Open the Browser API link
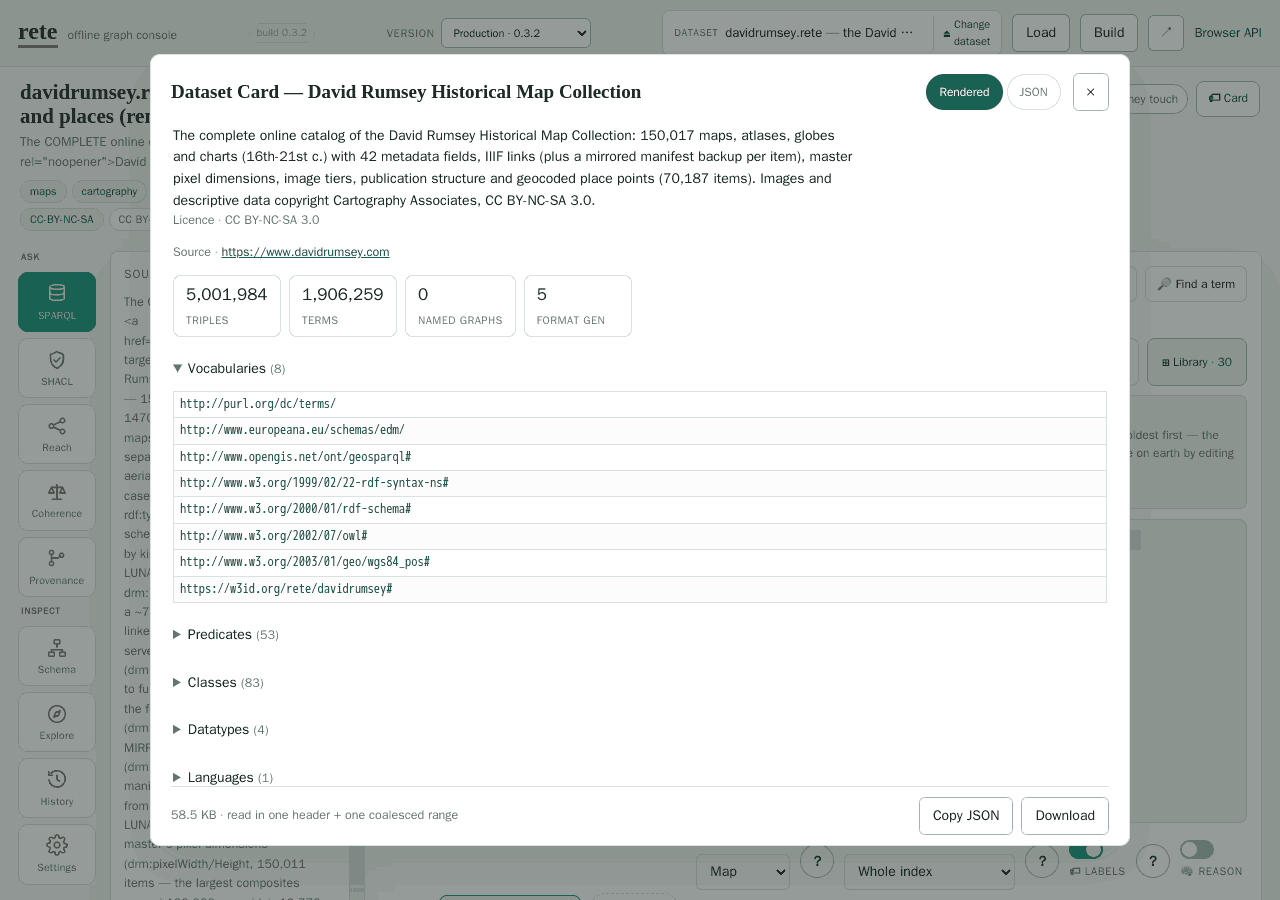The height and width of the screenshot is (900, 1280). pyautogui.click(x=1228, y=33)
